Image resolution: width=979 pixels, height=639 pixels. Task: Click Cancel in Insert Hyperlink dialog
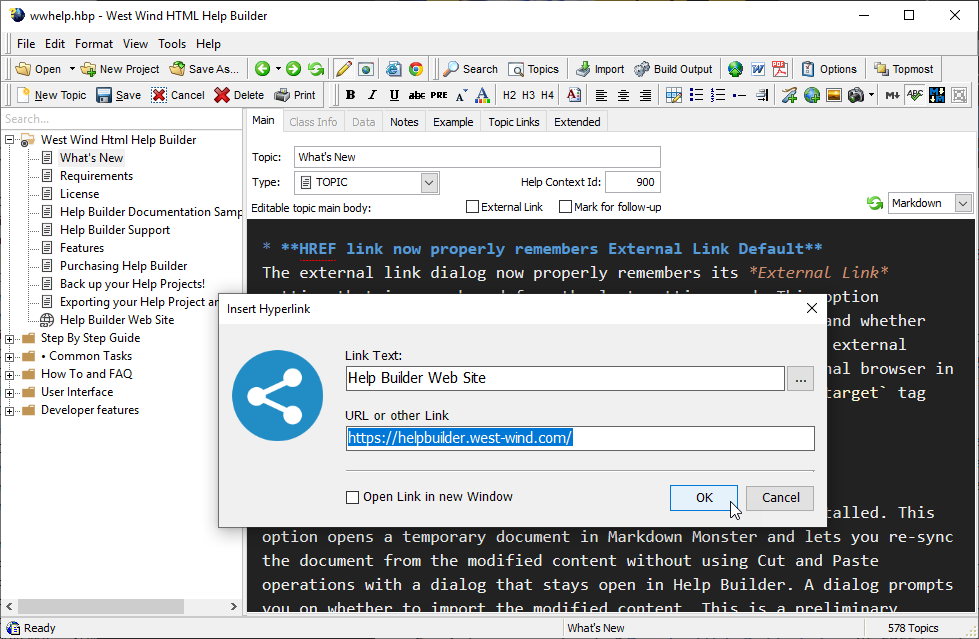780,498
